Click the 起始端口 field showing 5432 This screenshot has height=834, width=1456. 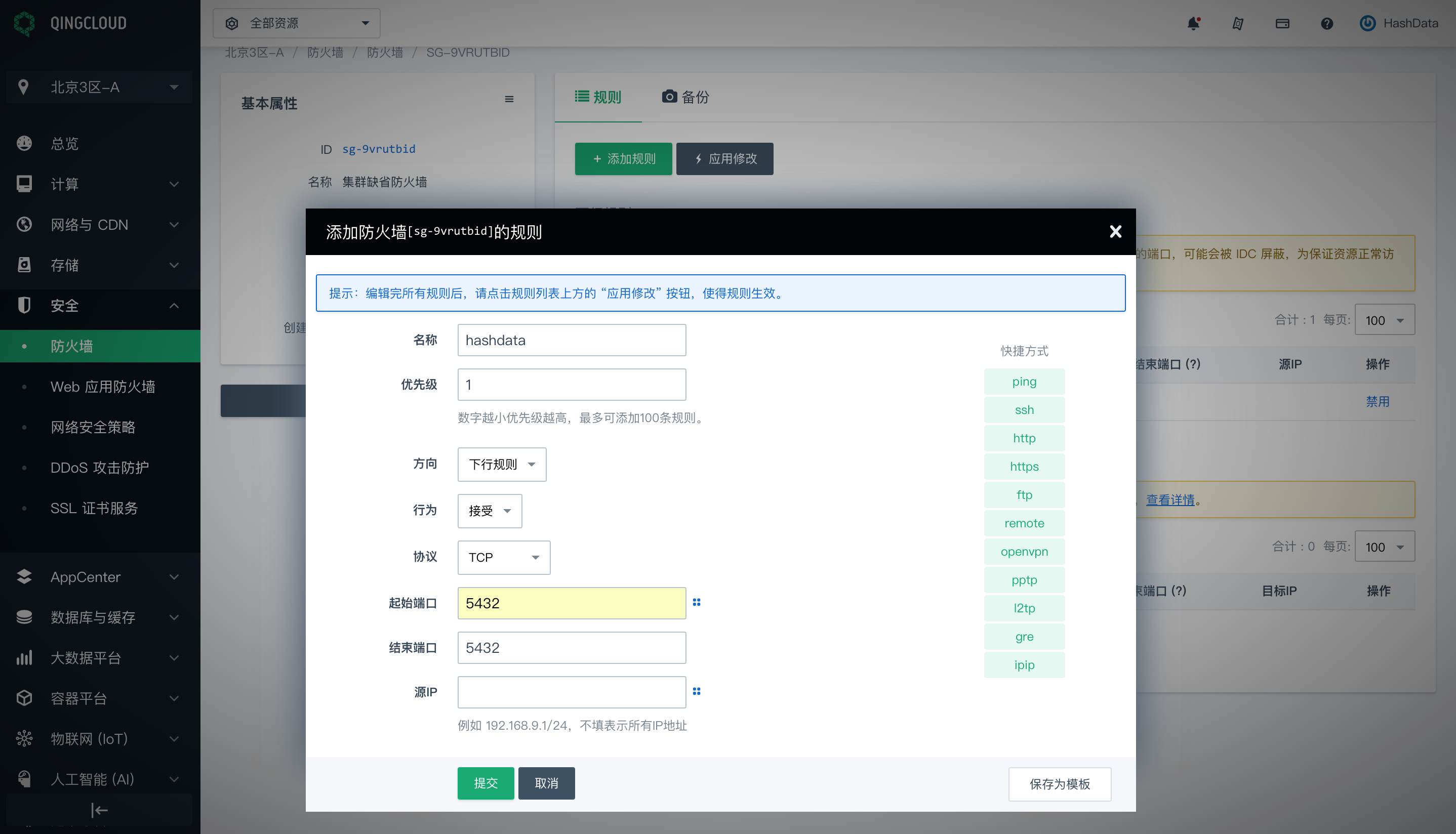point(571,603)
